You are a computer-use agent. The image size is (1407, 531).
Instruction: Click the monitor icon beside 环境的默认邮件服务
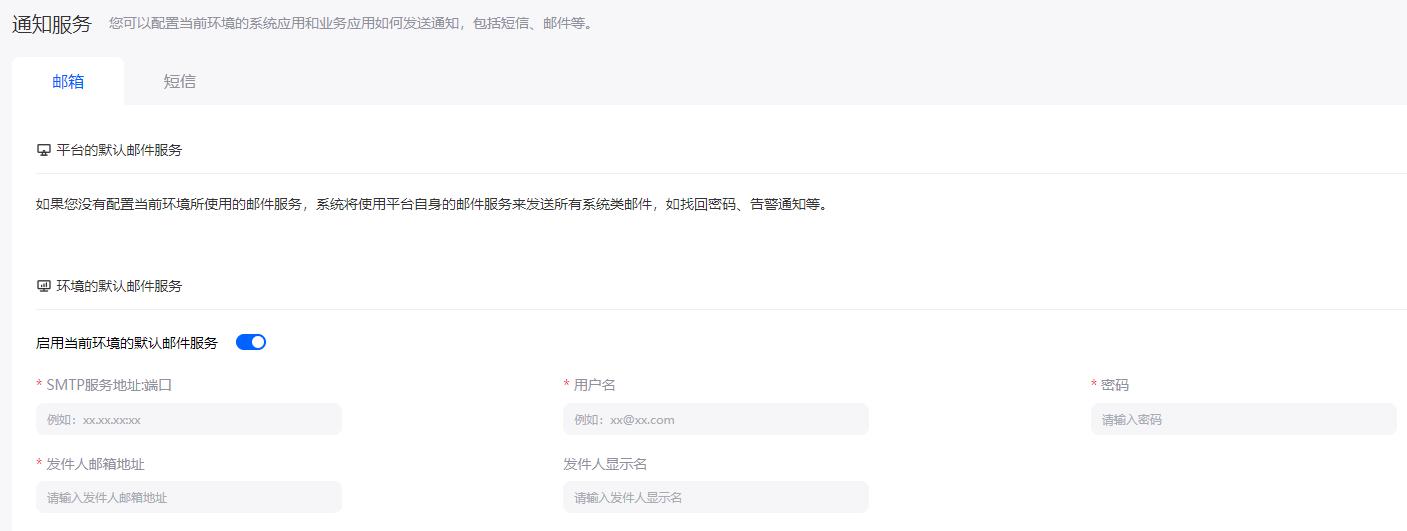click(43, 286)
